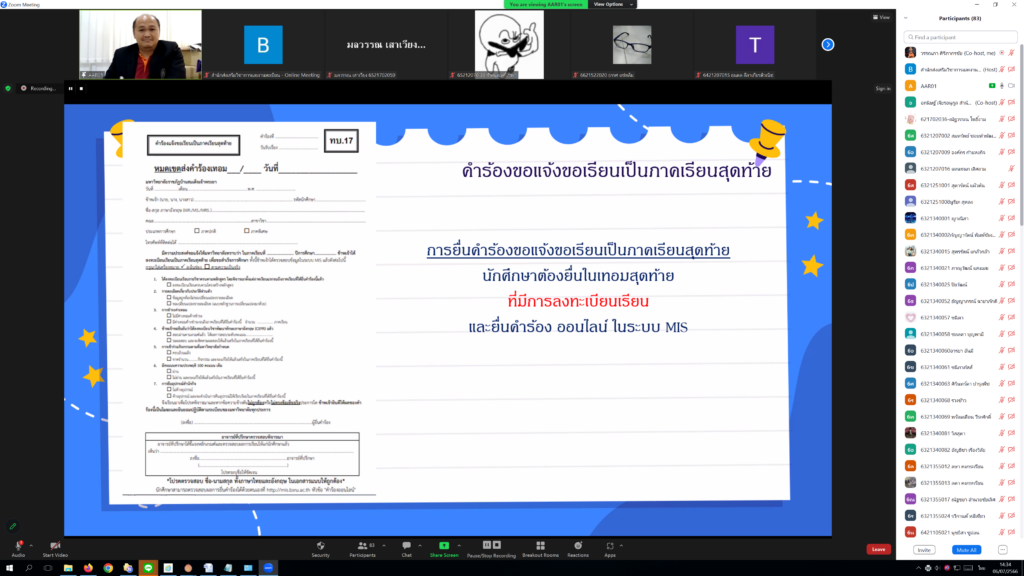Click the green annotate pencil icon

click(x=12, y=526)
